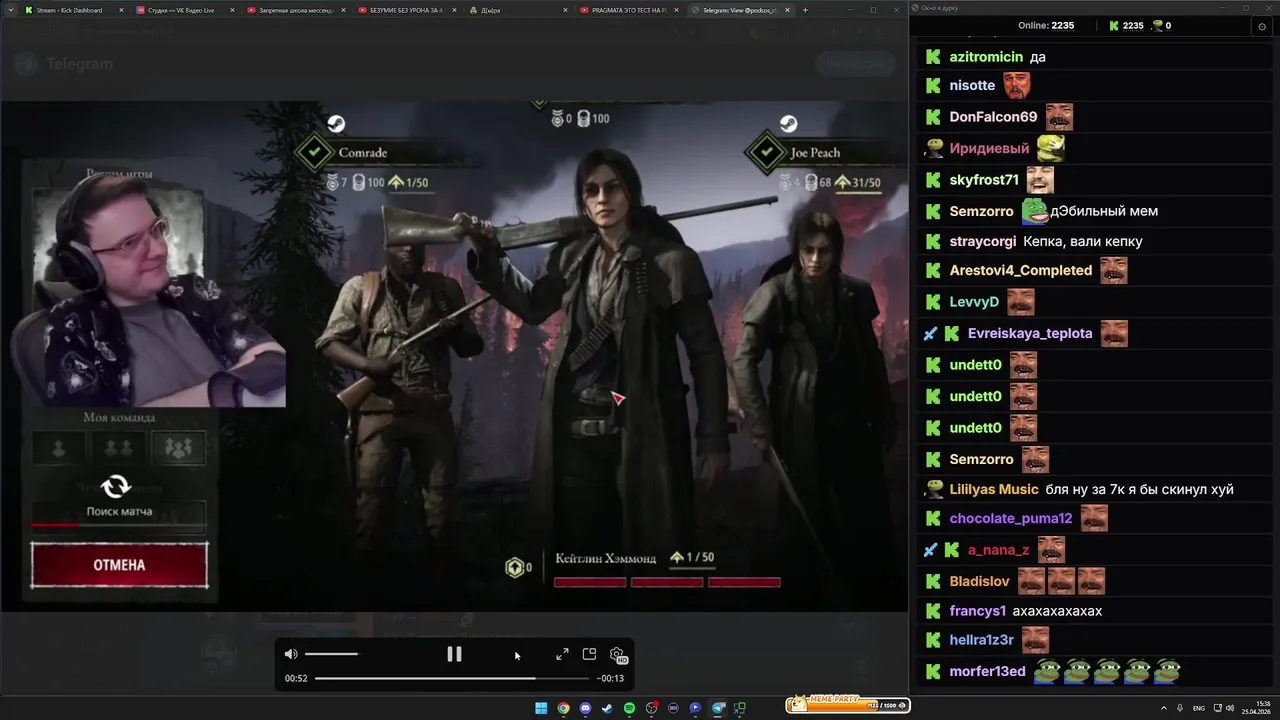Switch to Запретная школа мессенд browser tab
The image size is (1280, 720).
[x=297, y=10]
